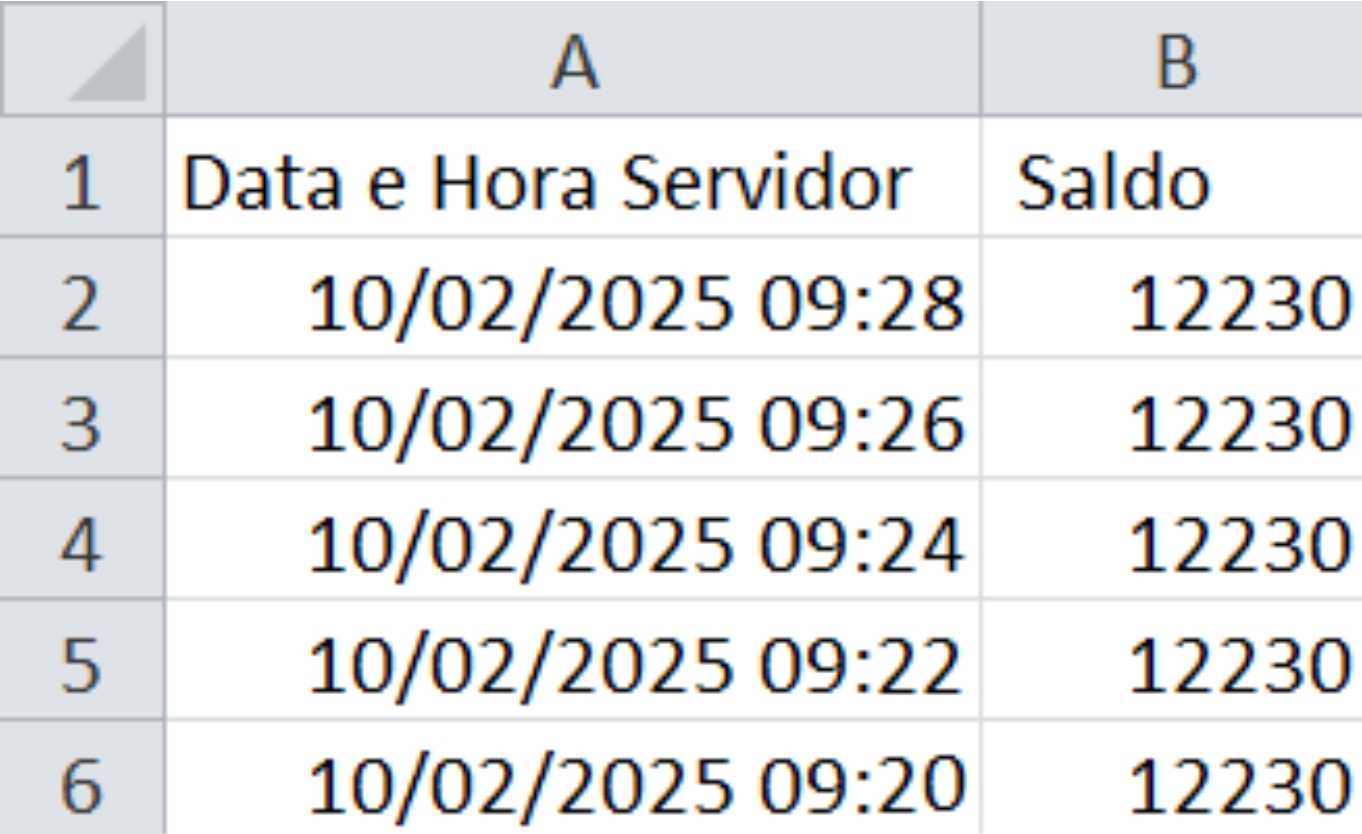Select cell with 10/02/2025 09:26
The height and width of the screenshot is (834, 1362).
tap(573, 418)
